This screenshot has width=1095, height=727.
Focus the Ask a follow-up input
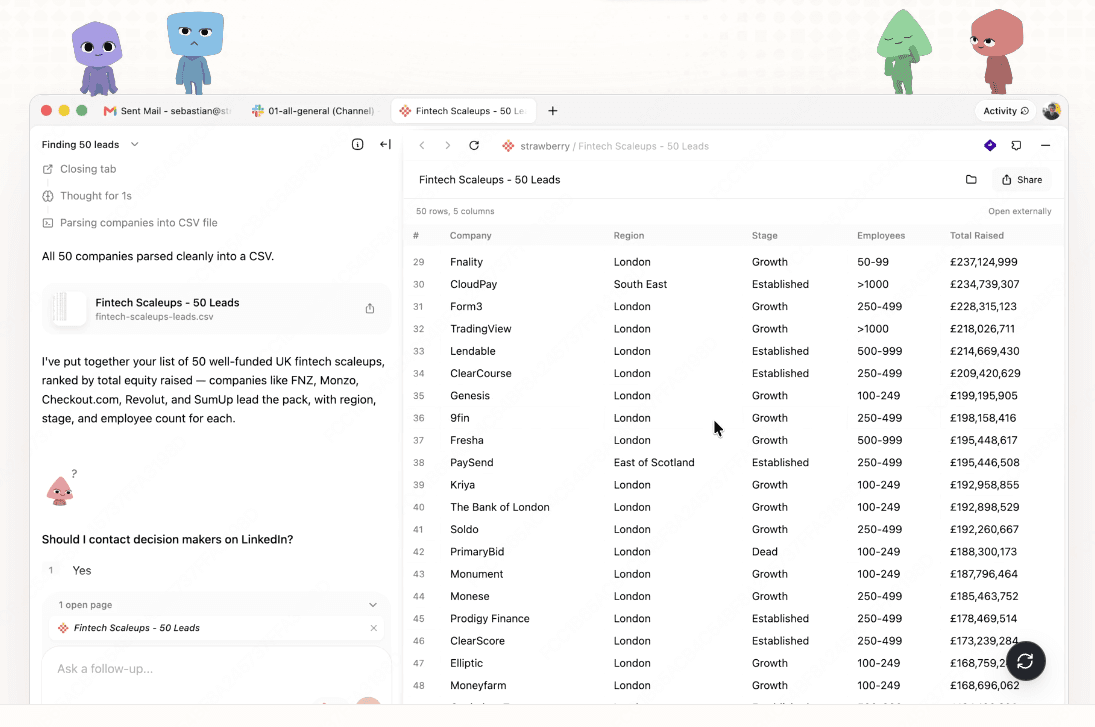(x=216, y=669)
